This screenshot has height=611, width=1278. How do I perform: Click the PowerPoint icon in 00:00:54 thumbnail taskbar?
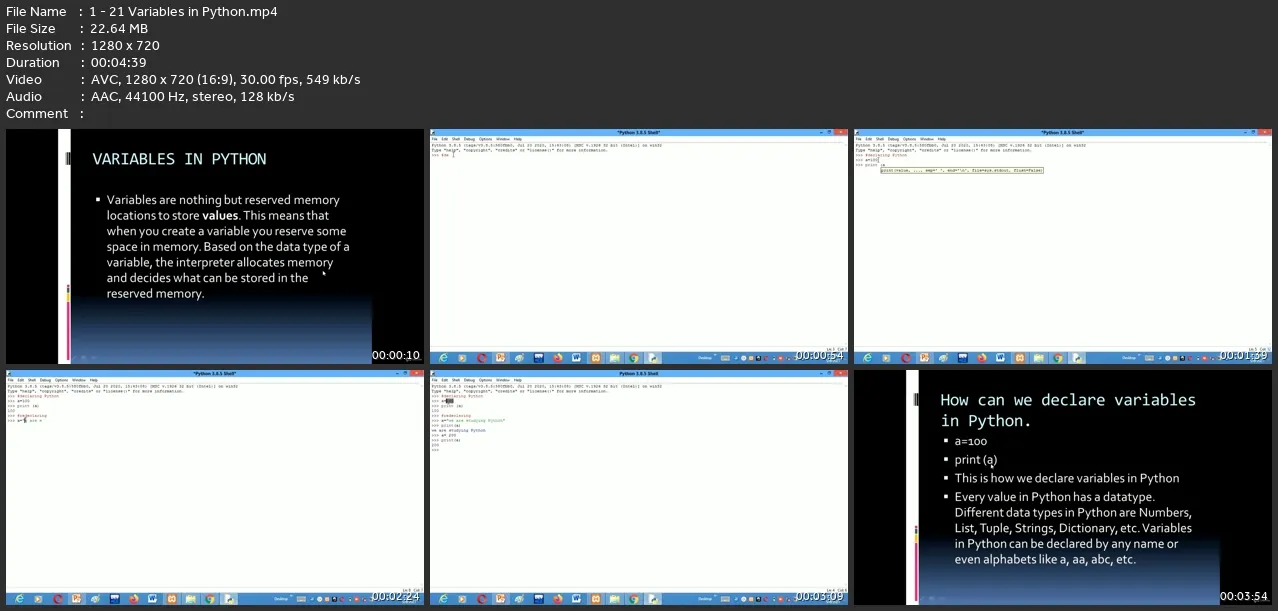(501, 358)
